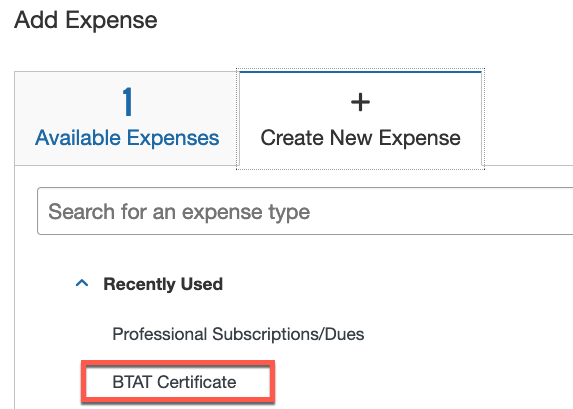Toggle the Recently Used group closed
Image resolution: width=573 pixels, height=409 pixels.
pos(82,283)
